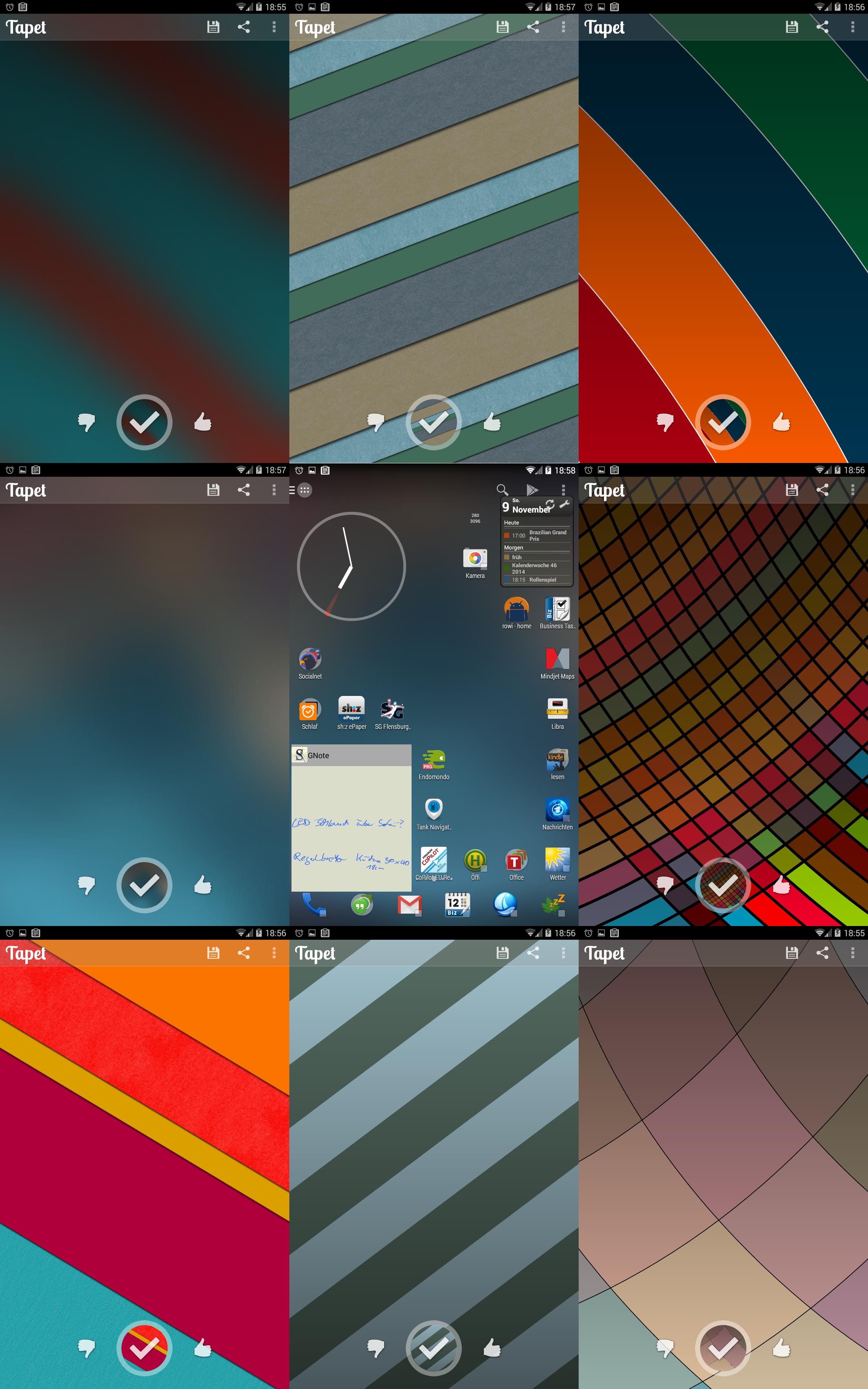Image resolution: width=868 pixels, height=1389 pixels.
Task: Open the green zZZ sleep app in dock
Action: coord(553,905)
